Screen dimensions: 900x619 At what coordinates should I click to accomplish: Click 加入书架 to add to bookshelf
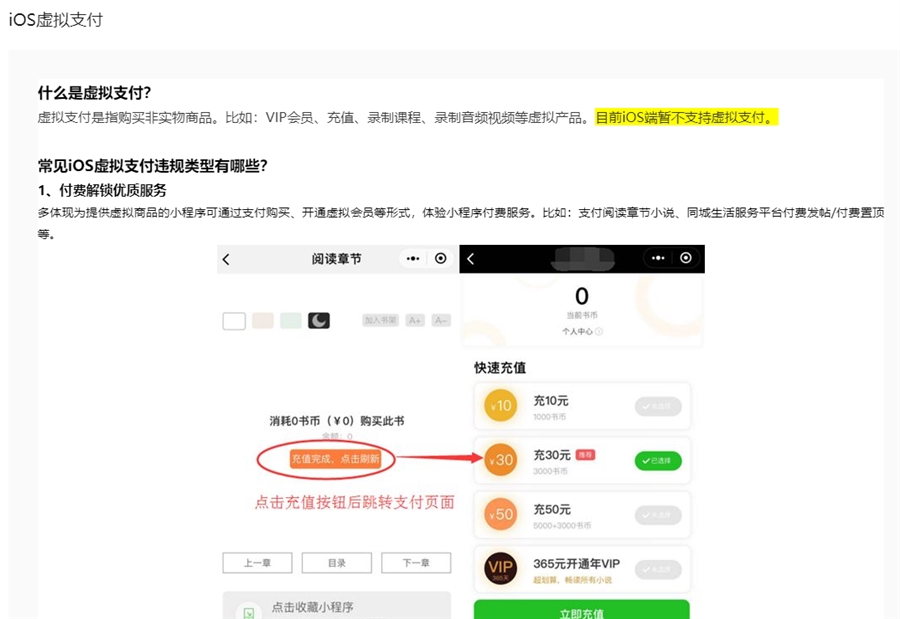[380, 320]
